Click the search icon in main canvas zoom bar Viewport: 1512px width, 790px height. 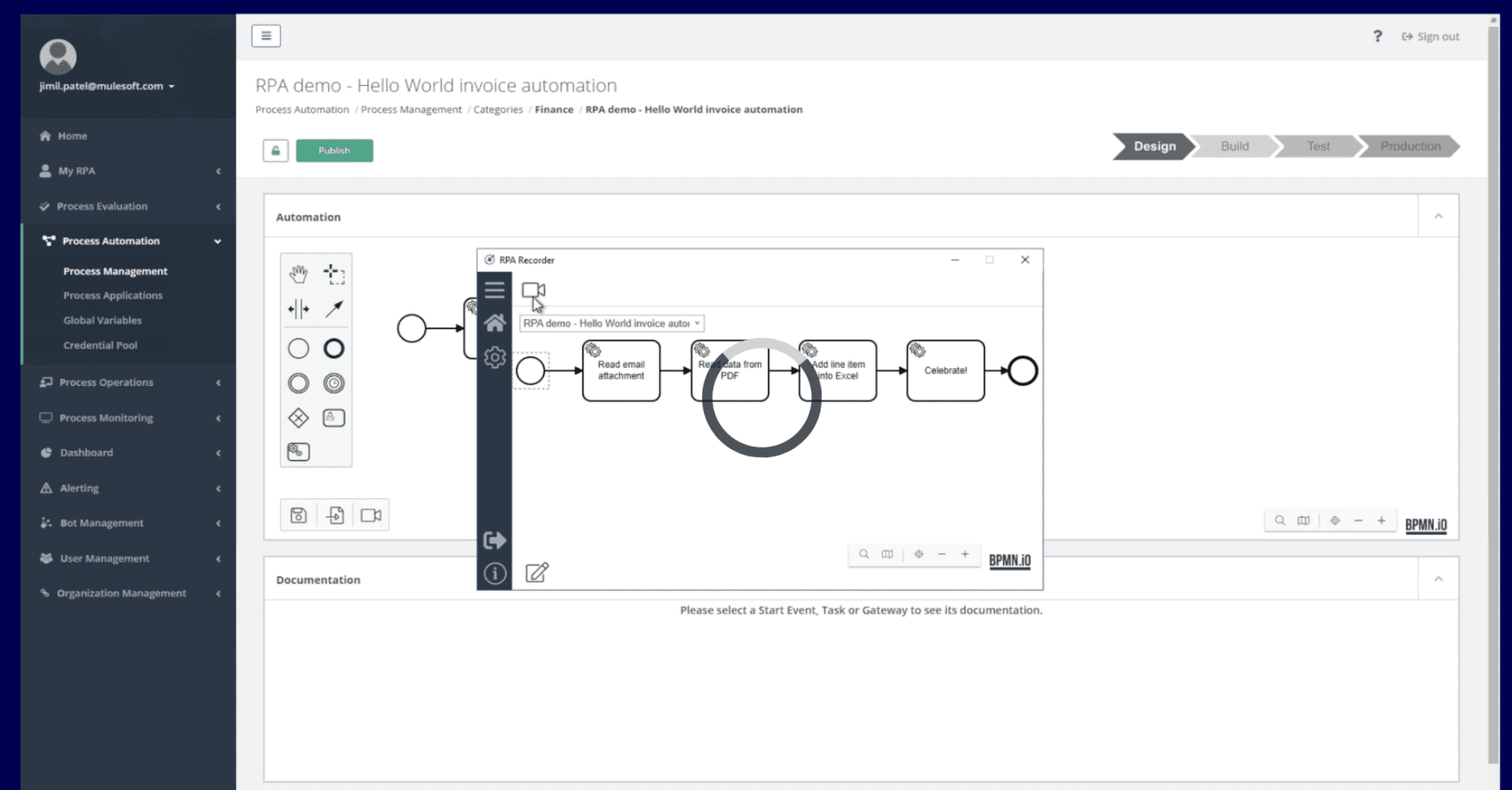1280,521
